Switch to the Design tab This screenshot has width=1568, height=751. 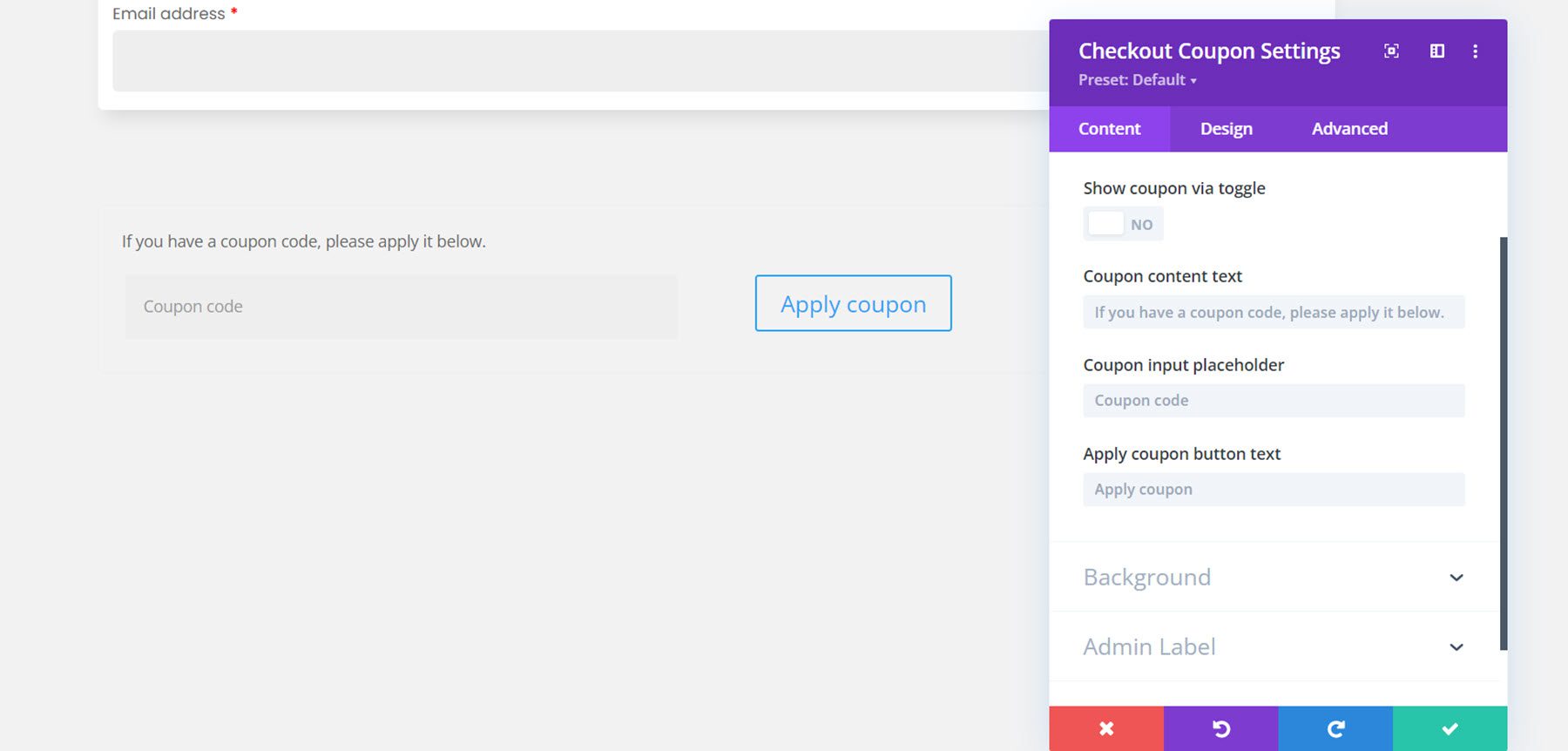[x=1226, y=129]
